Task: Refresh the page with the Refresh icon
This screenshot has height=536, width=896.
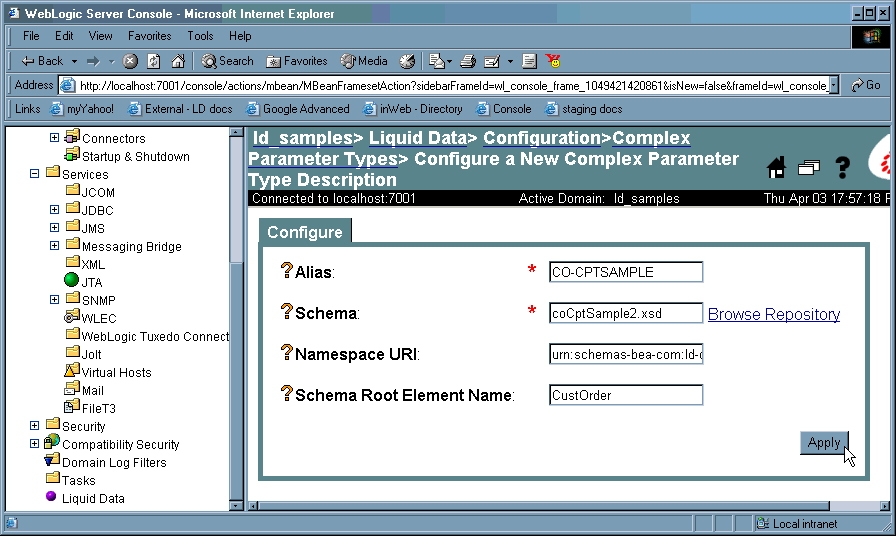Action: point(154,61)
